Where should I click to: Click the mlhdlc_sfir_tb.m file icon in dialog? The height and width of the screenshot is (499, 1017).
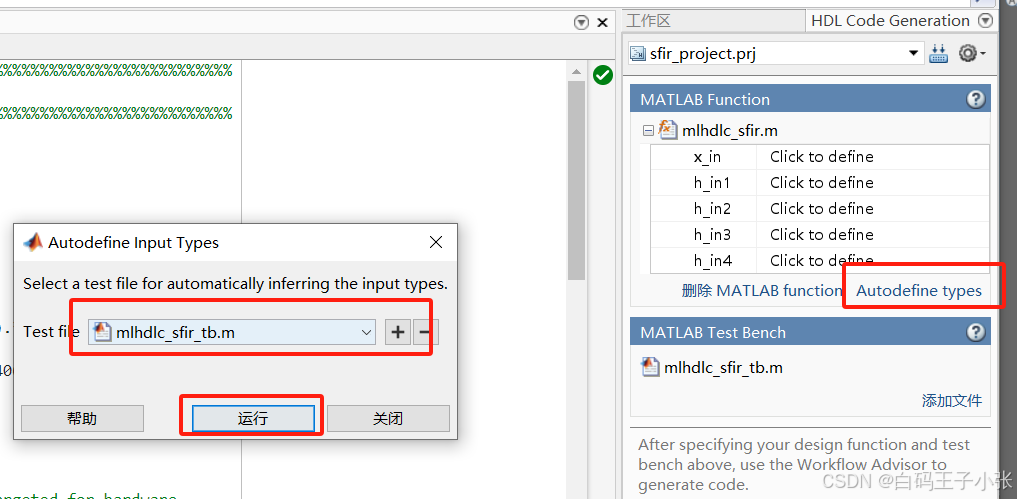point(103,332)
